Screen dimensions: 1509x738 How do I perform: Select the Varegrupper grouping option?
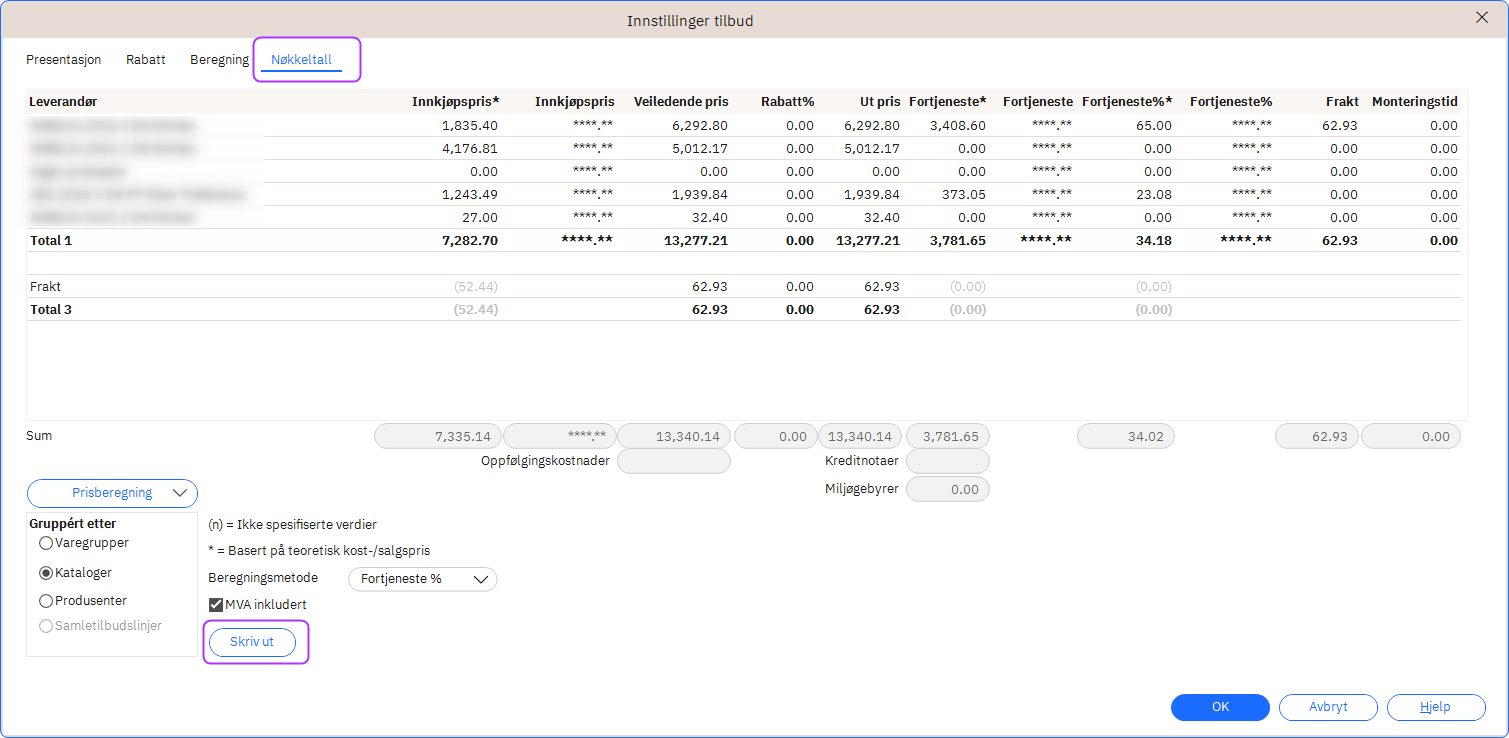click(46, 543)
